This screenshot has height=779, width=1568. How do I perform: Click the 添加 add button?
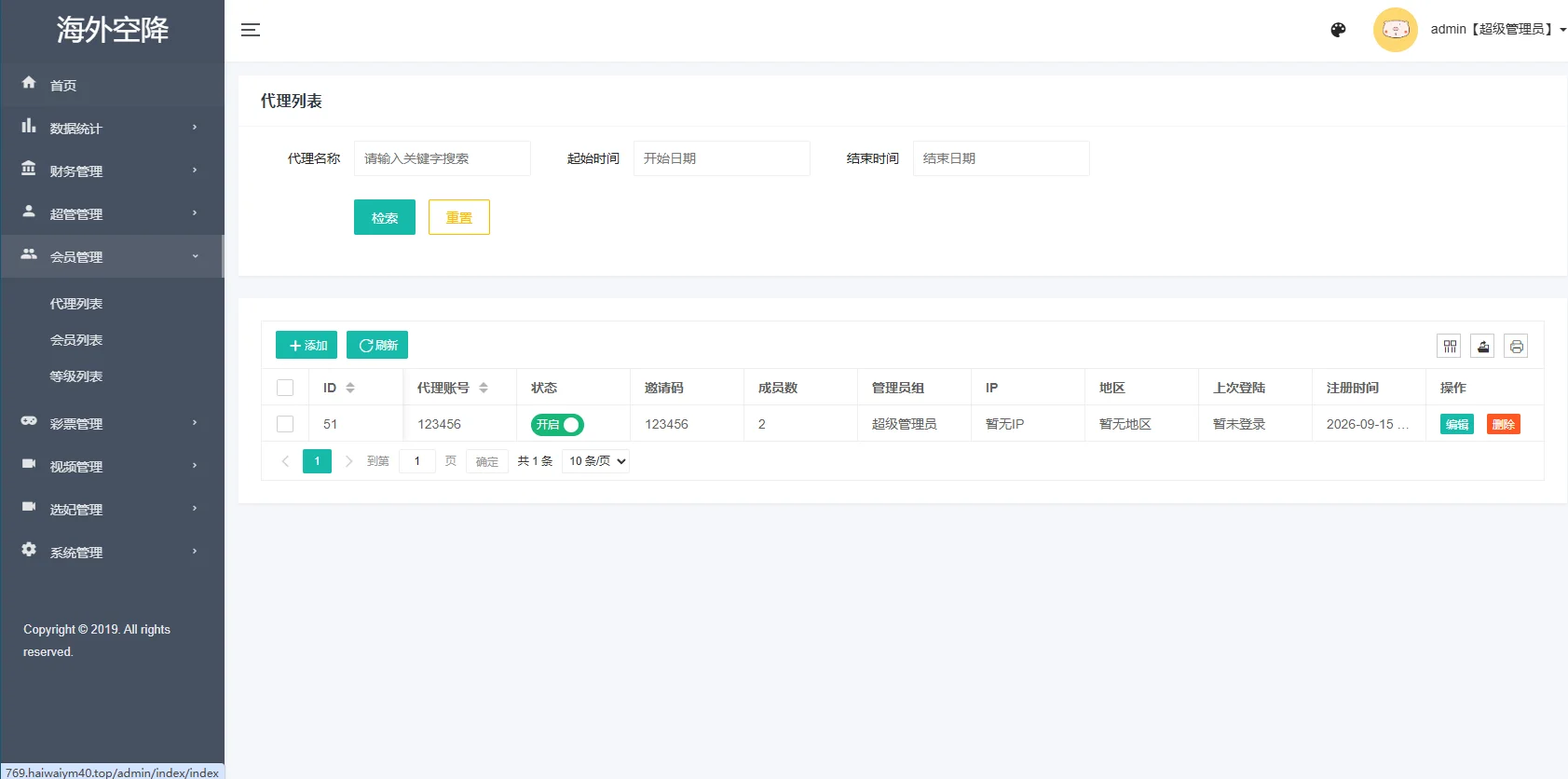307,345
